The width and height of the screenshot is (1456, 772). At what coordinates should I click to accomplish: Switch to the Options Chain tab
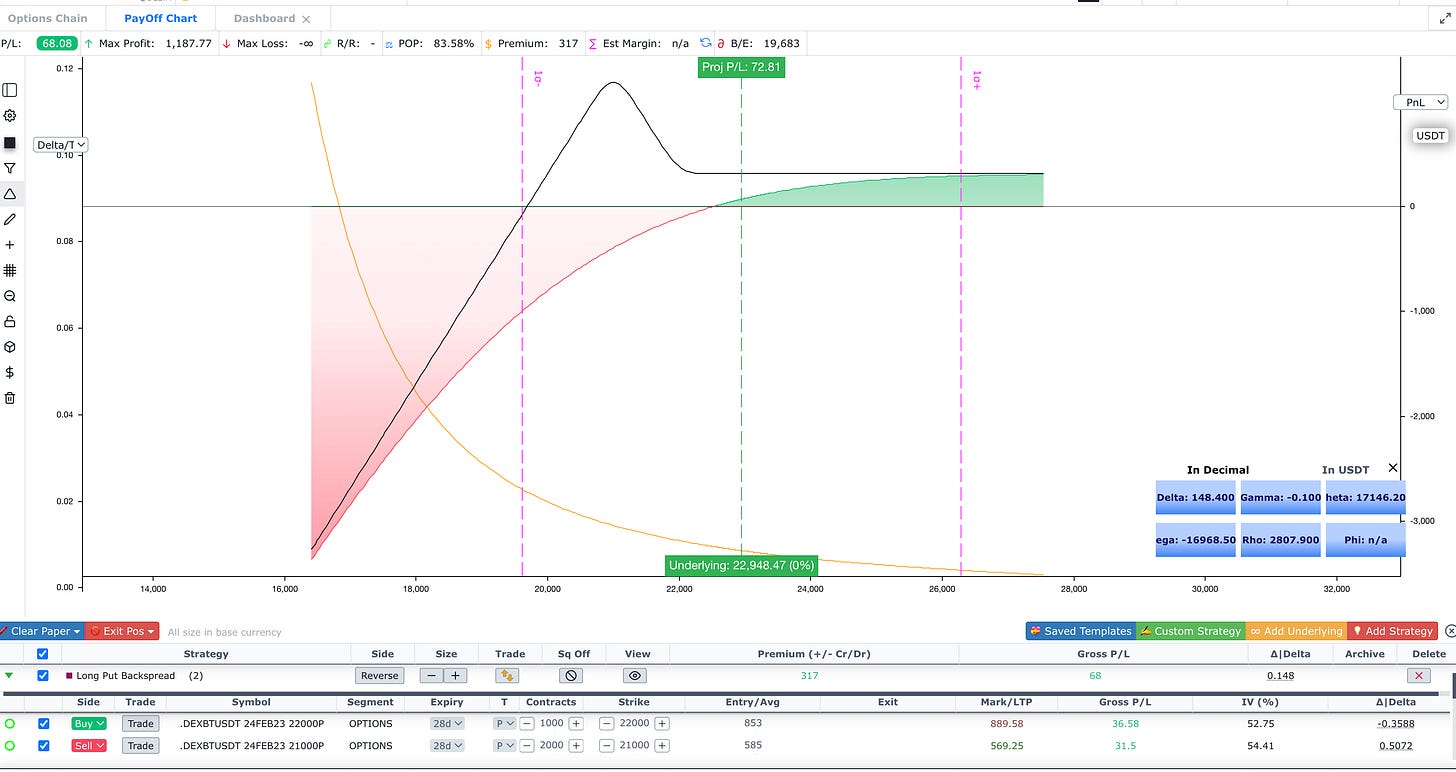click(x=47, y=18)
